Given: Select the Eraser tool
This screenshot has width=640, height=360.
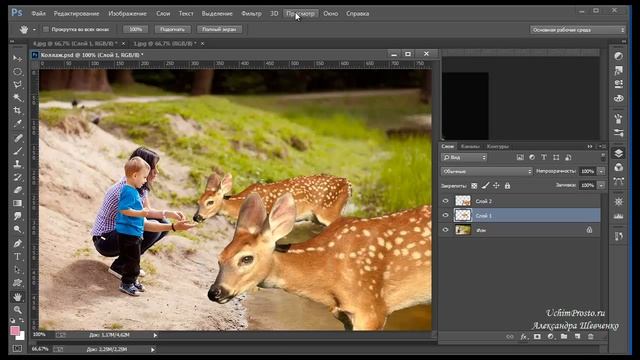Looking at the screenshot, I should [17, 190].
